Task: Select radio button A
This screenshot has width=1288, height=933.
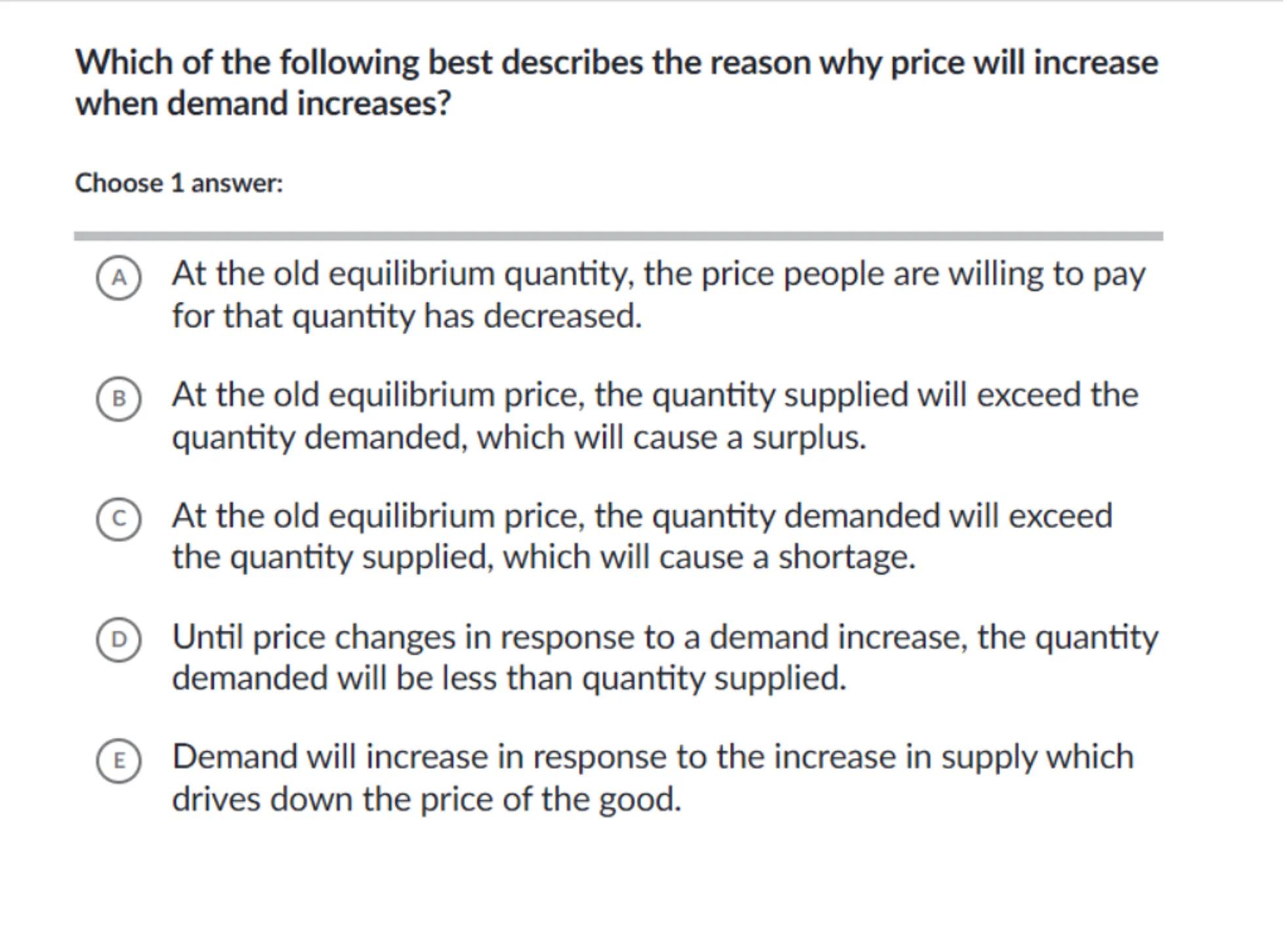Action: [x=119, y=278]
